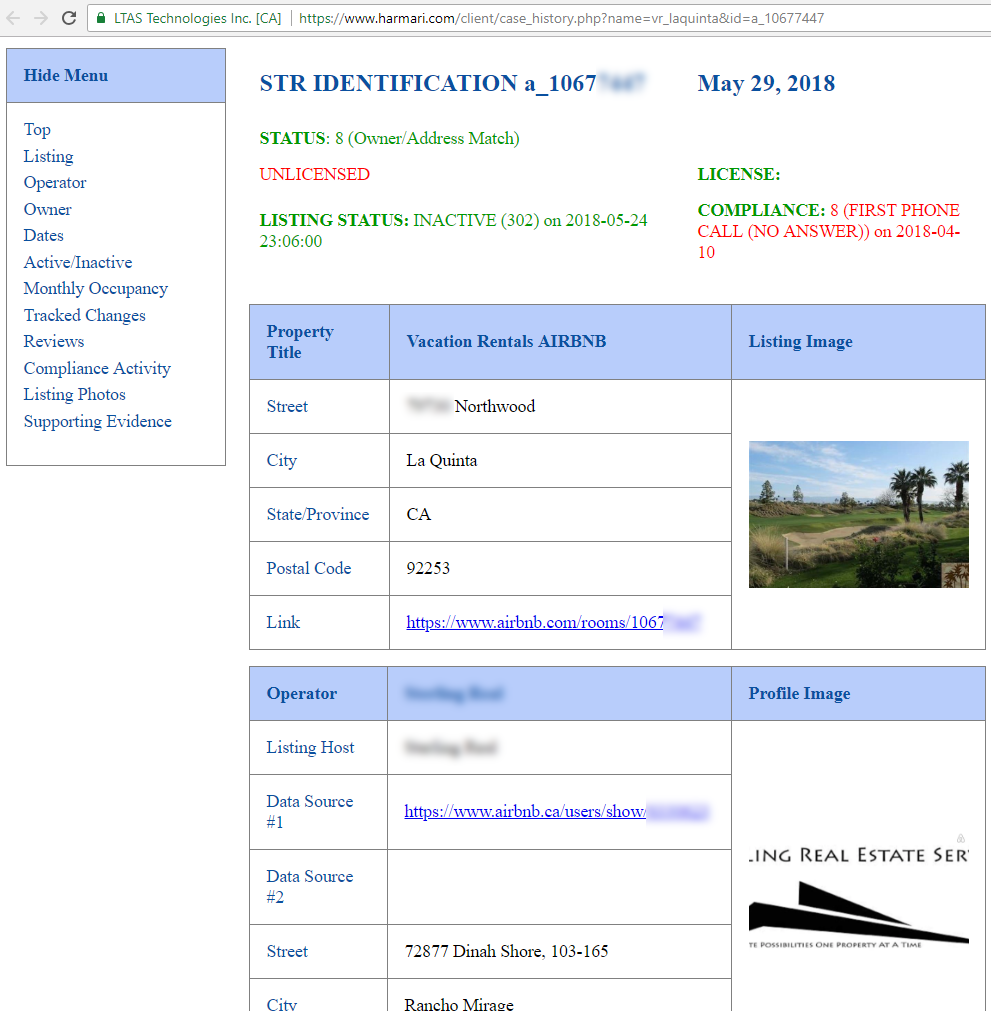The width and height of the screenshot is (991, 1011).
Task: Click the Property Title header cell
Action: tap(319, 342)
